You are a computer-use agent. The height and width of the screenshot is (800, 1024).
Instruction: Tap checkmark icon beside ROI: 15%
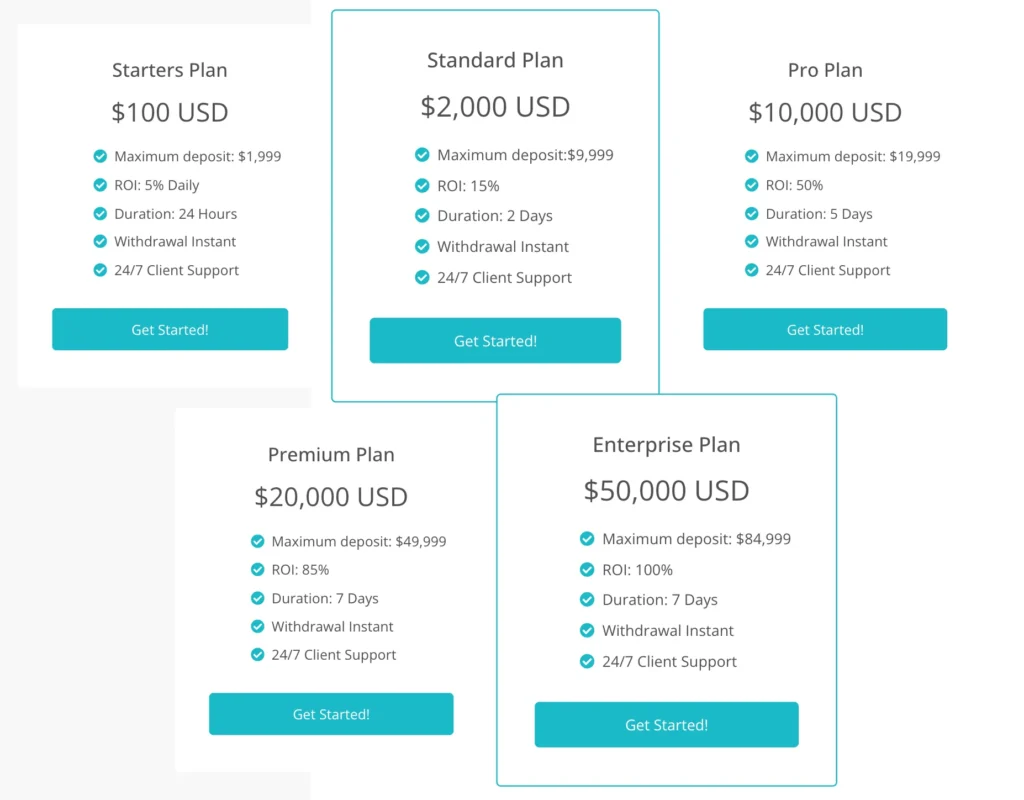click(x=422, y=185)
